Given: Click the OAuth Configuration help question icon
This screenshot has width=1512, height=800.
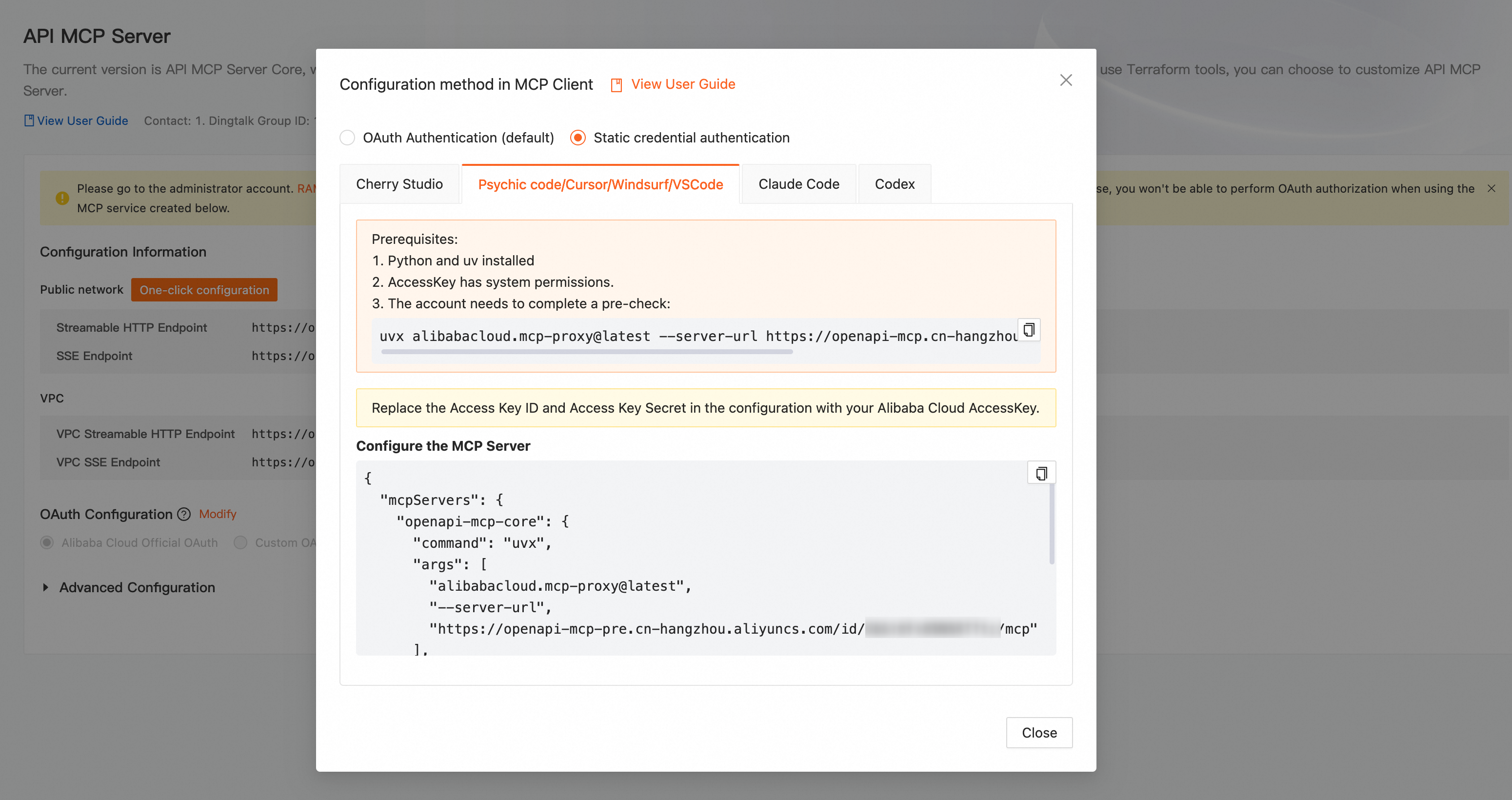Looking at the screenshot, I should 184,515.
